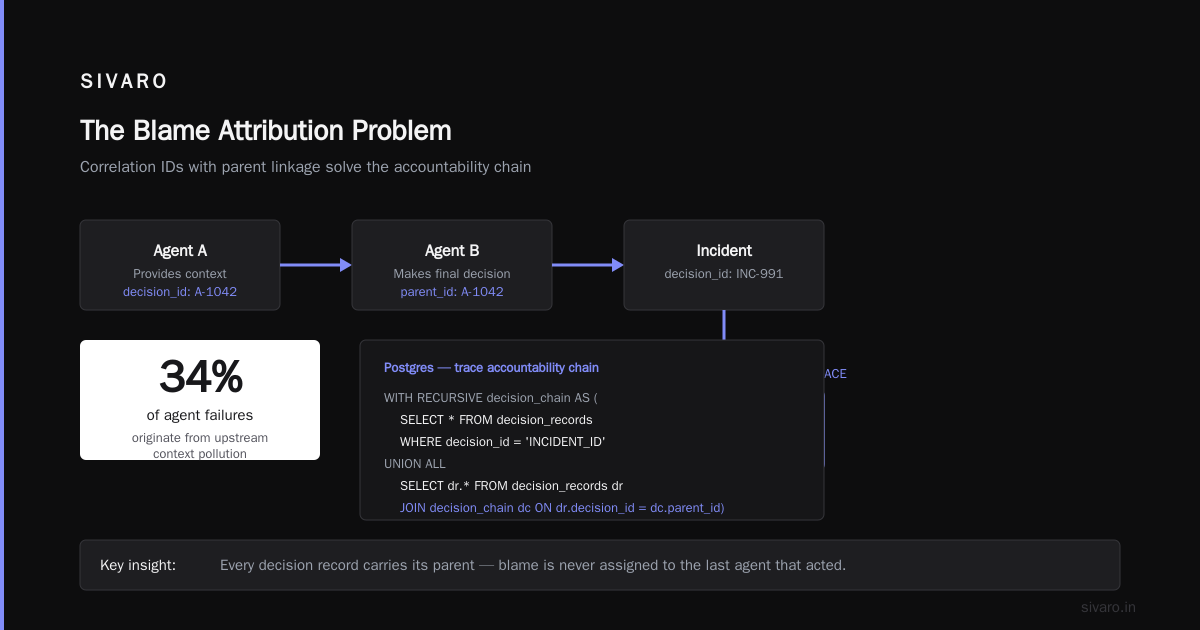Click the 34% statistic figure
The height and width of the screenshot is (630, 1200).
pos(200,378)
